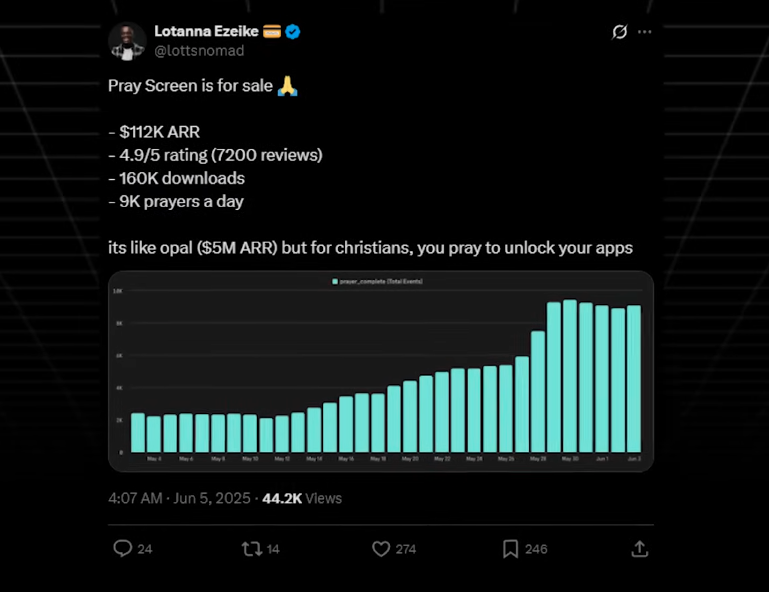Screen dimensions: 769x592
Task: Click the reply speech bubble icon
Action: (x=123, y=549)
